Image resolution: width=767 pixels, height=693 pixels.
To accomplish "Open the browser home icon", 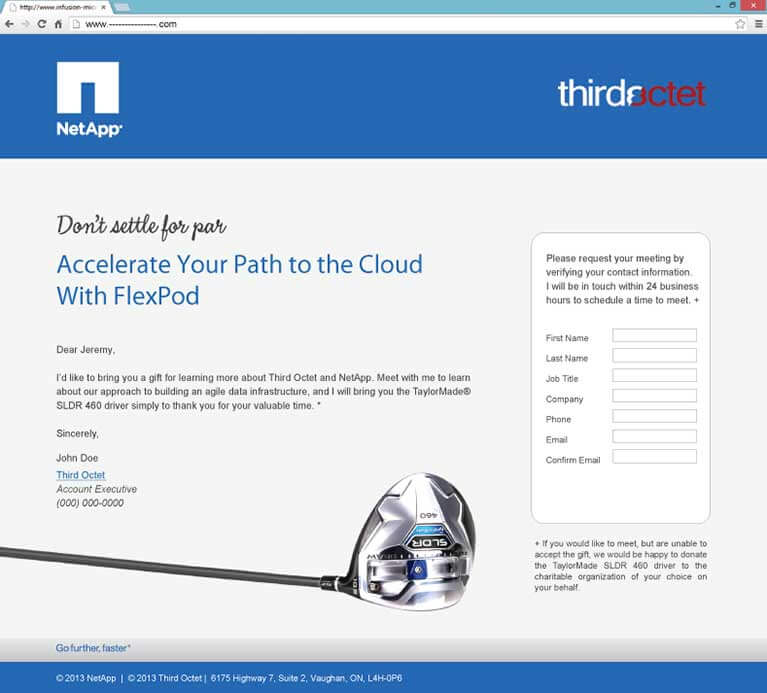I will click(58, 24).
